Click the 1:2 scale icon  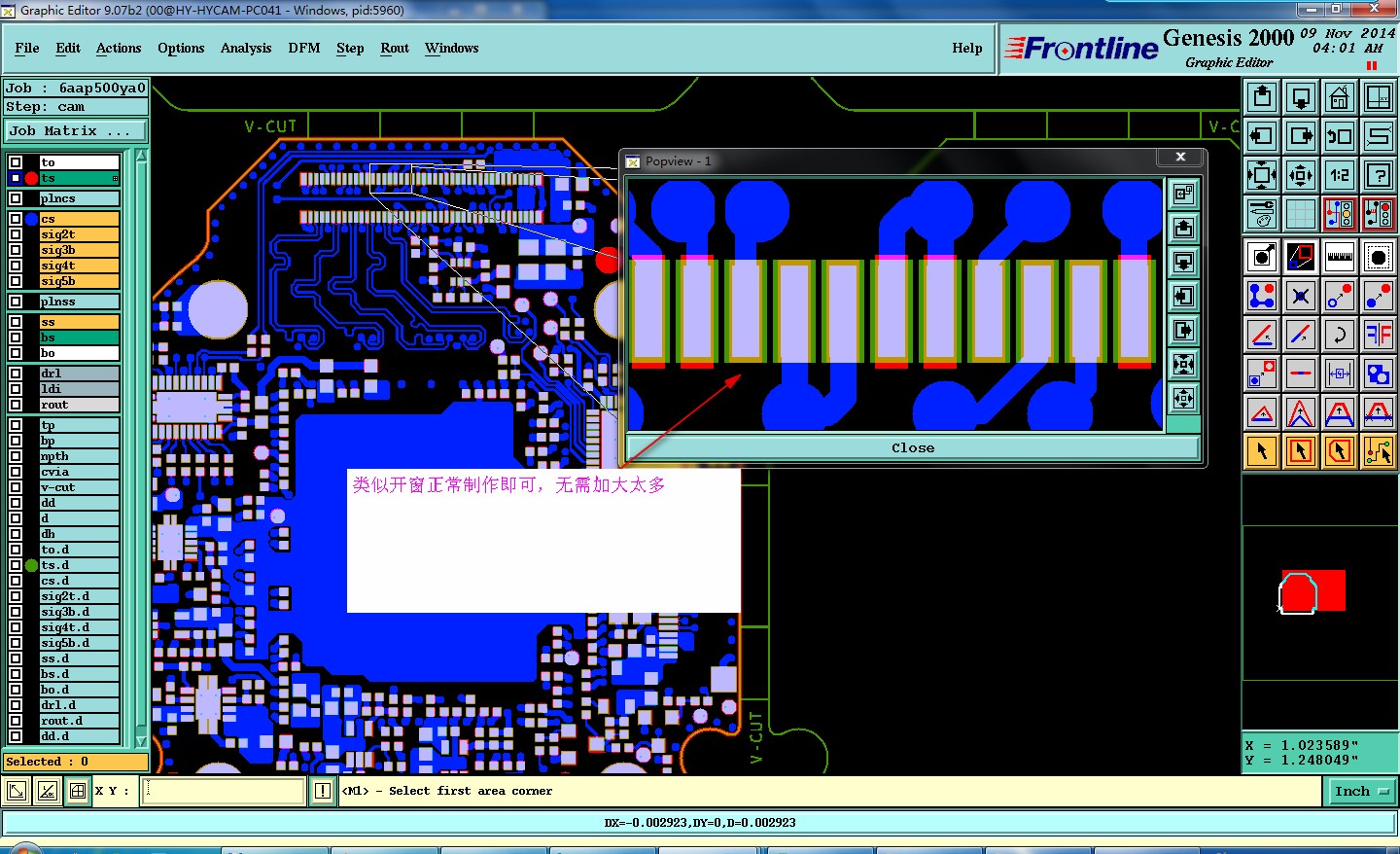coord(1340,175)
